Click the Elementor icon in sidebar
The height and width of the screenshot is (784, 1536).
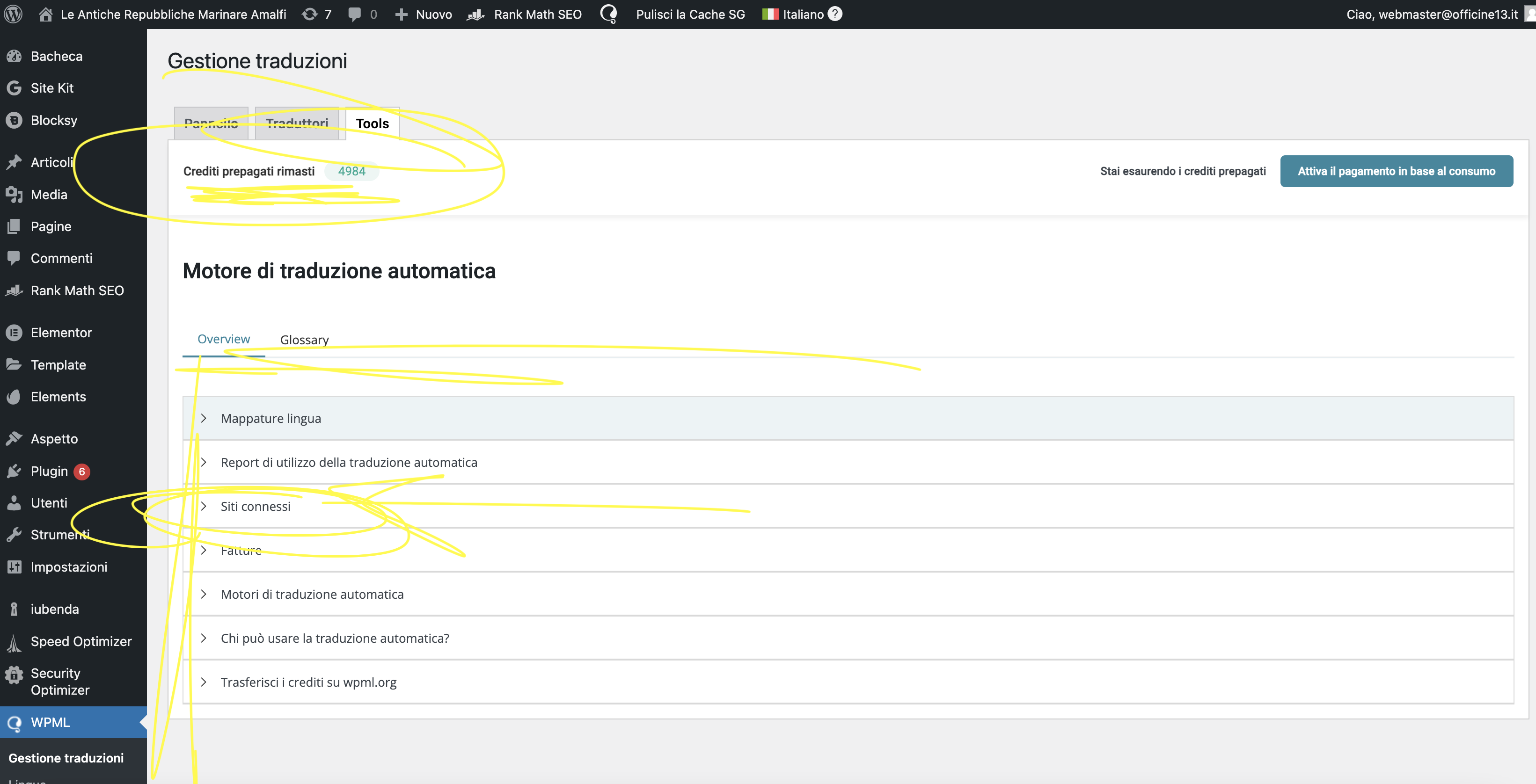(x=15, y=332)
